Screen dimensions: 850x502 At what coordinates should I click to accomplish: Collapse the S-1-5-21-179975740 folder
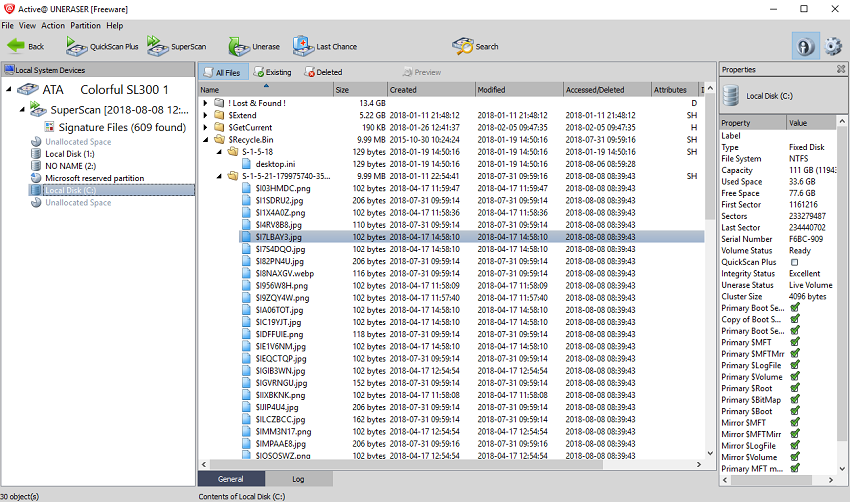click(x=219, y=176)
